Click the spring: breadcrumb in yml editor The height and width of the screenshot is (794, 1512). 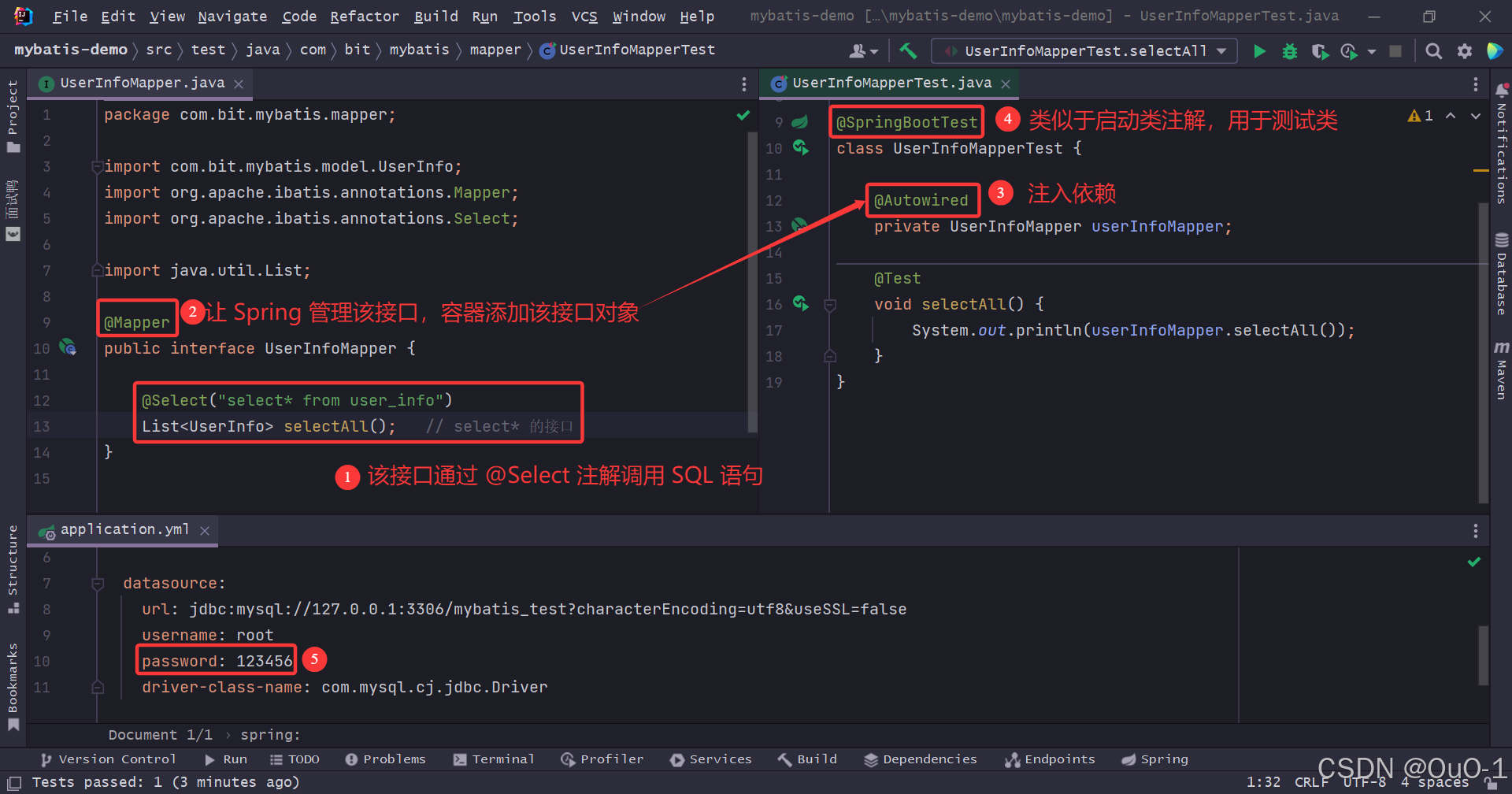tap(270, 735)
